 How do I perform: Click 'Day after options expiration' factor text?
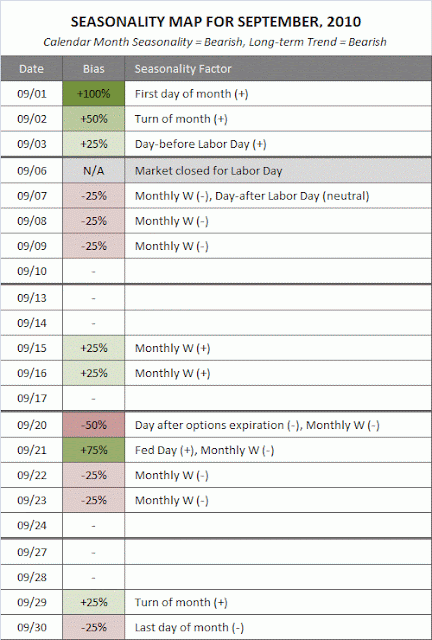(209, 425)
